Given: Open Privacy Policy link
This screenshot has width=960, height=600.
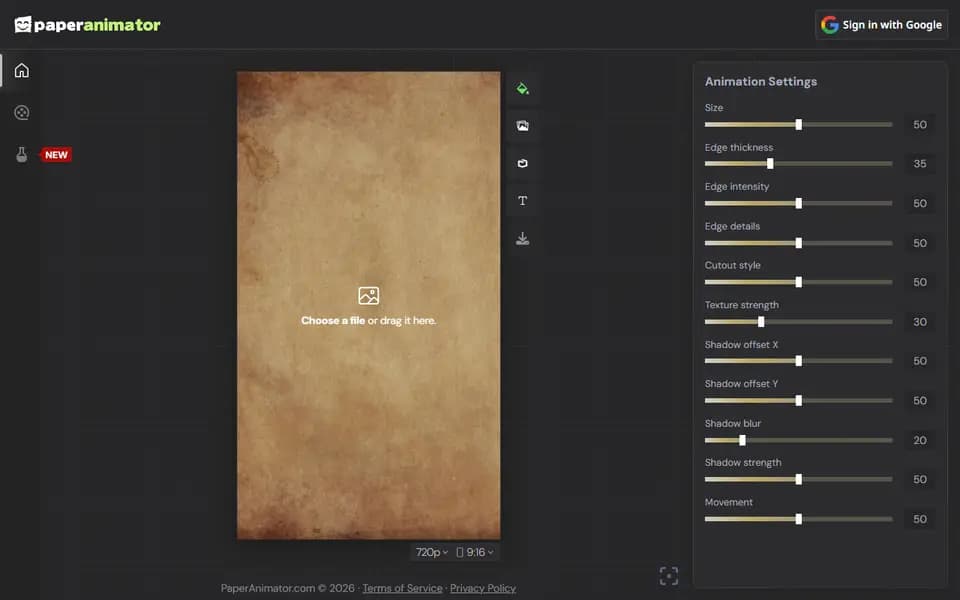Looking at the screenshot, I should (x=482, y=588).
